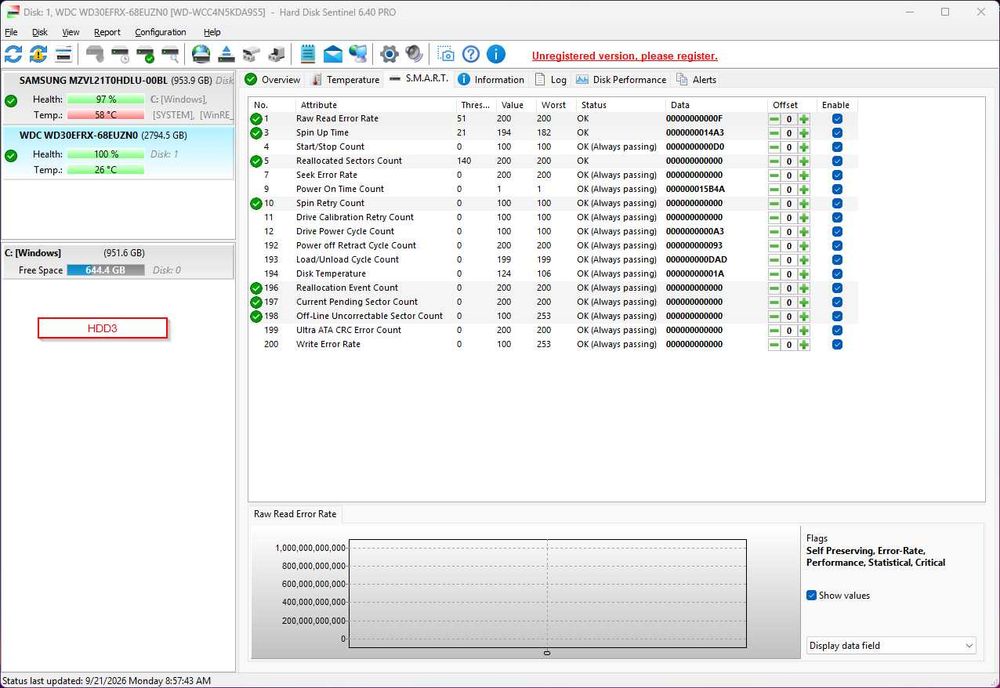Click the Unregistered version register link

pos(625,56)
